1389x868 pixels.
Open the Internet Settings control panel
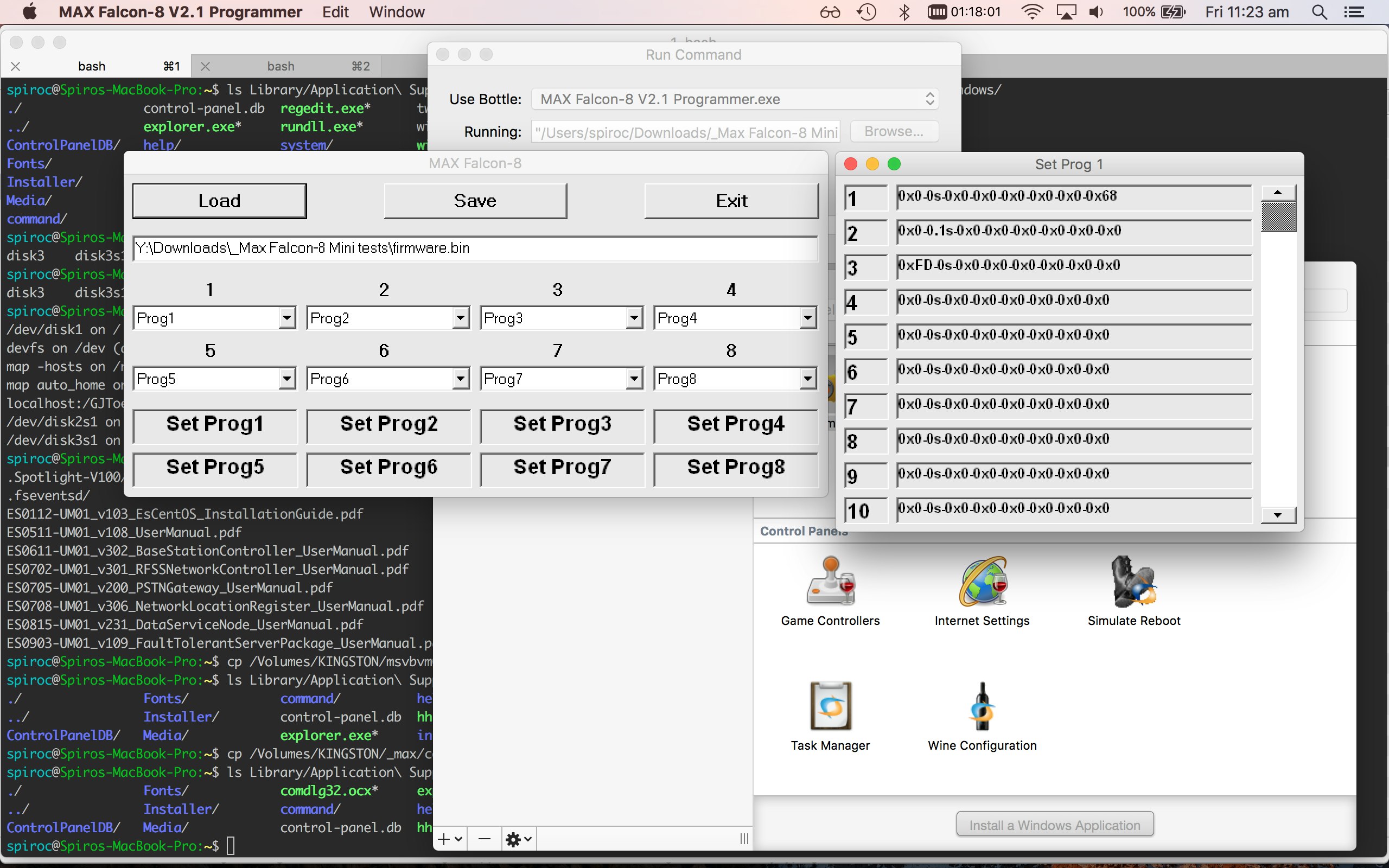tap(982, 581)
